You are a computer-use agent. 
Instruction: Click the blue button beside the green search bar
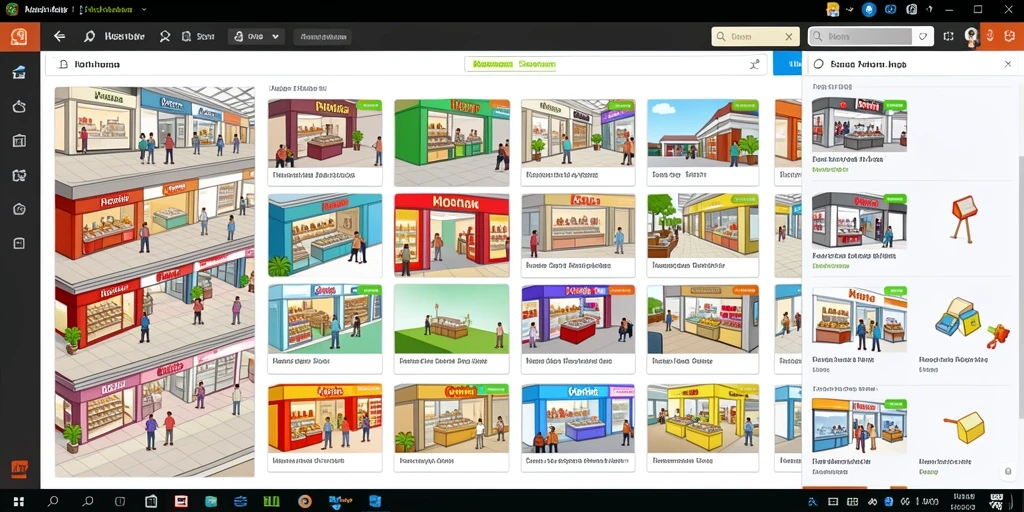[788, 64]
